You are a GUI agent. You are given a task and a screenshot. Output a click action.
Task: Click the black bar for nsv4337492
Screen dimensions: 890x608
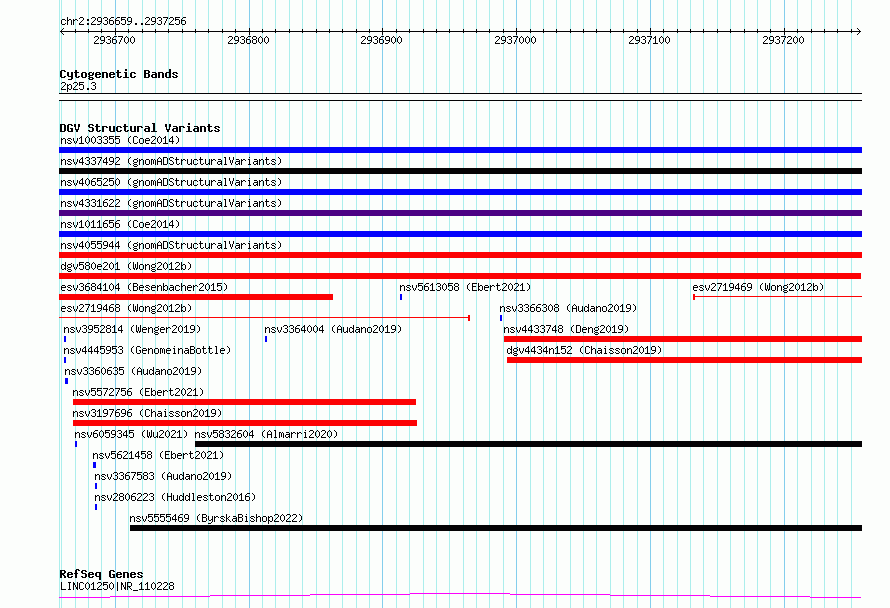(460, 171)
